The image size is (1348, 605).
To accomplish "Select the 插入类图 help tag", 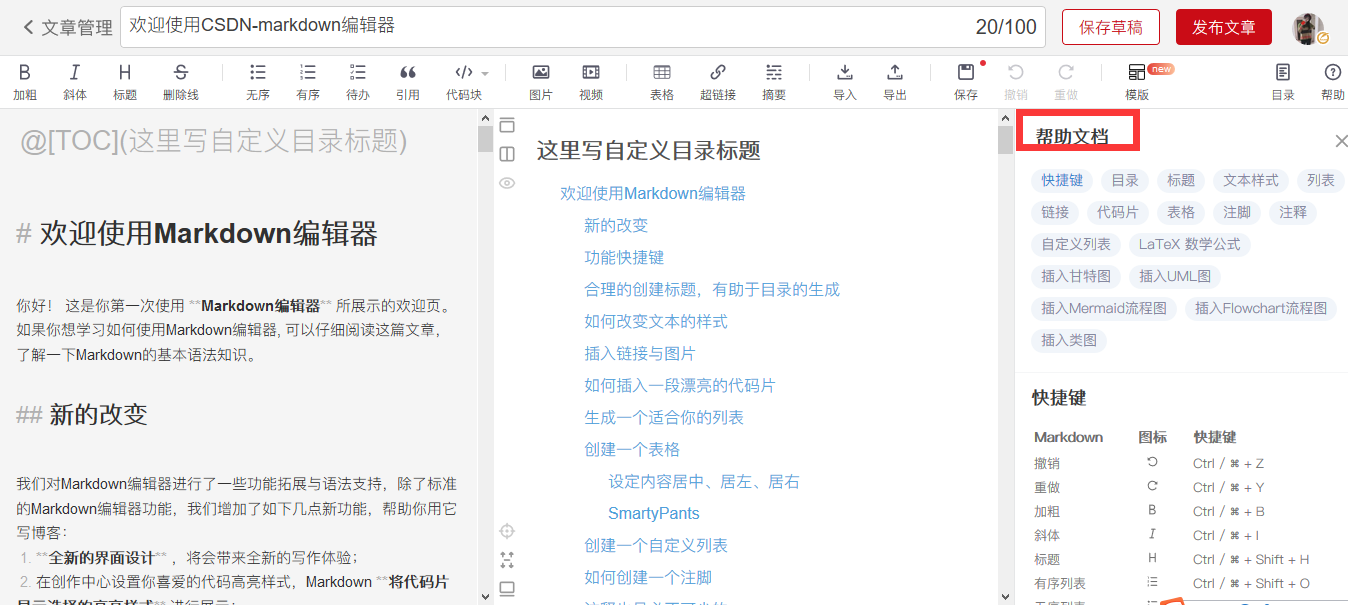I will [x=1069, y=340].
